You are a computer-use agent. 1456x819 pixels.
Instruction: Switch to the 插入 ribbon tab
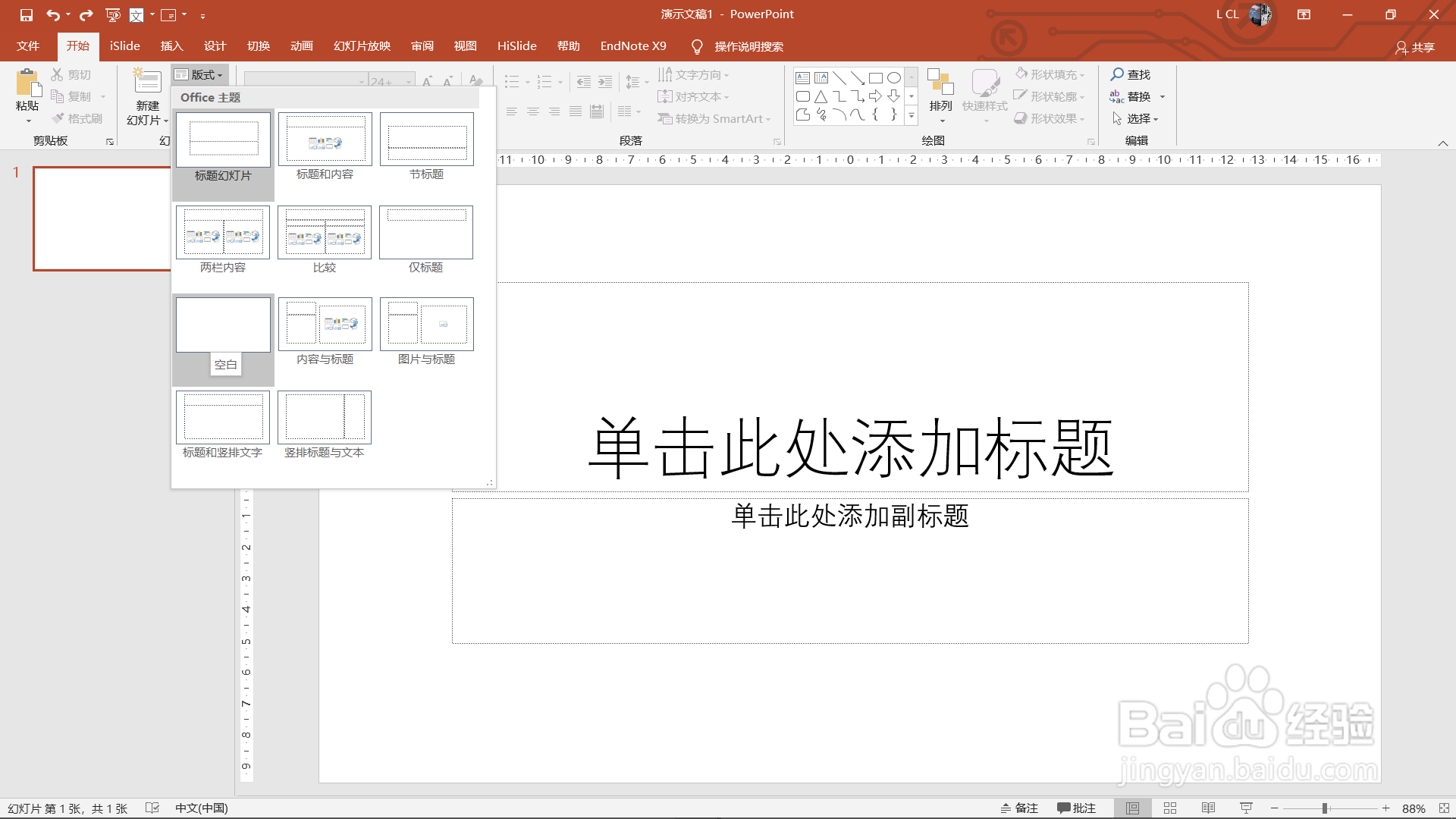[171, 45]
